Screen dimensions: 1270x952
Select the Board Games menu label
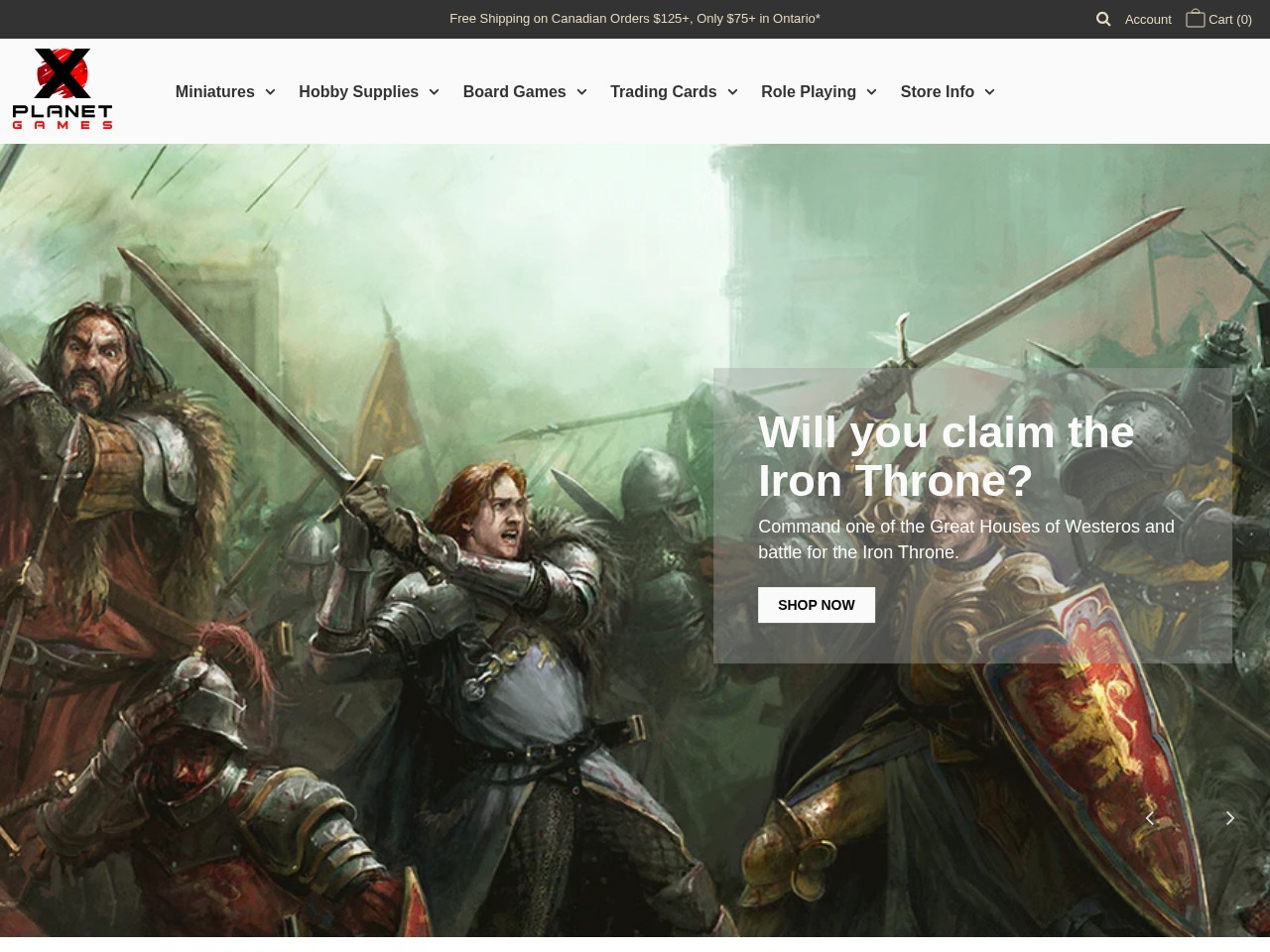(x=514, y=91)
